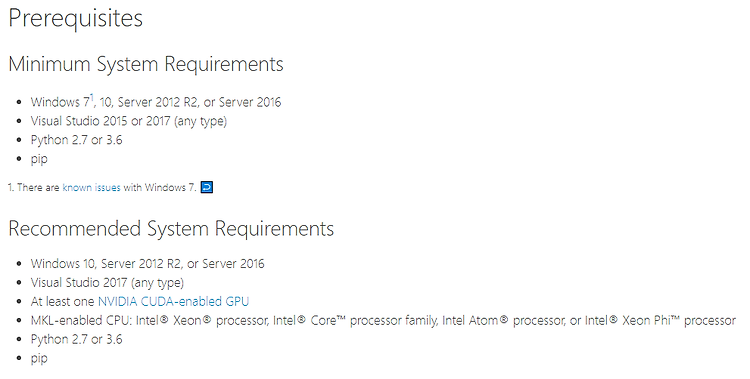Screen dimensions: 750x379
Task: Click the footnote return arrow icon
Action: (x=207, y=187)
